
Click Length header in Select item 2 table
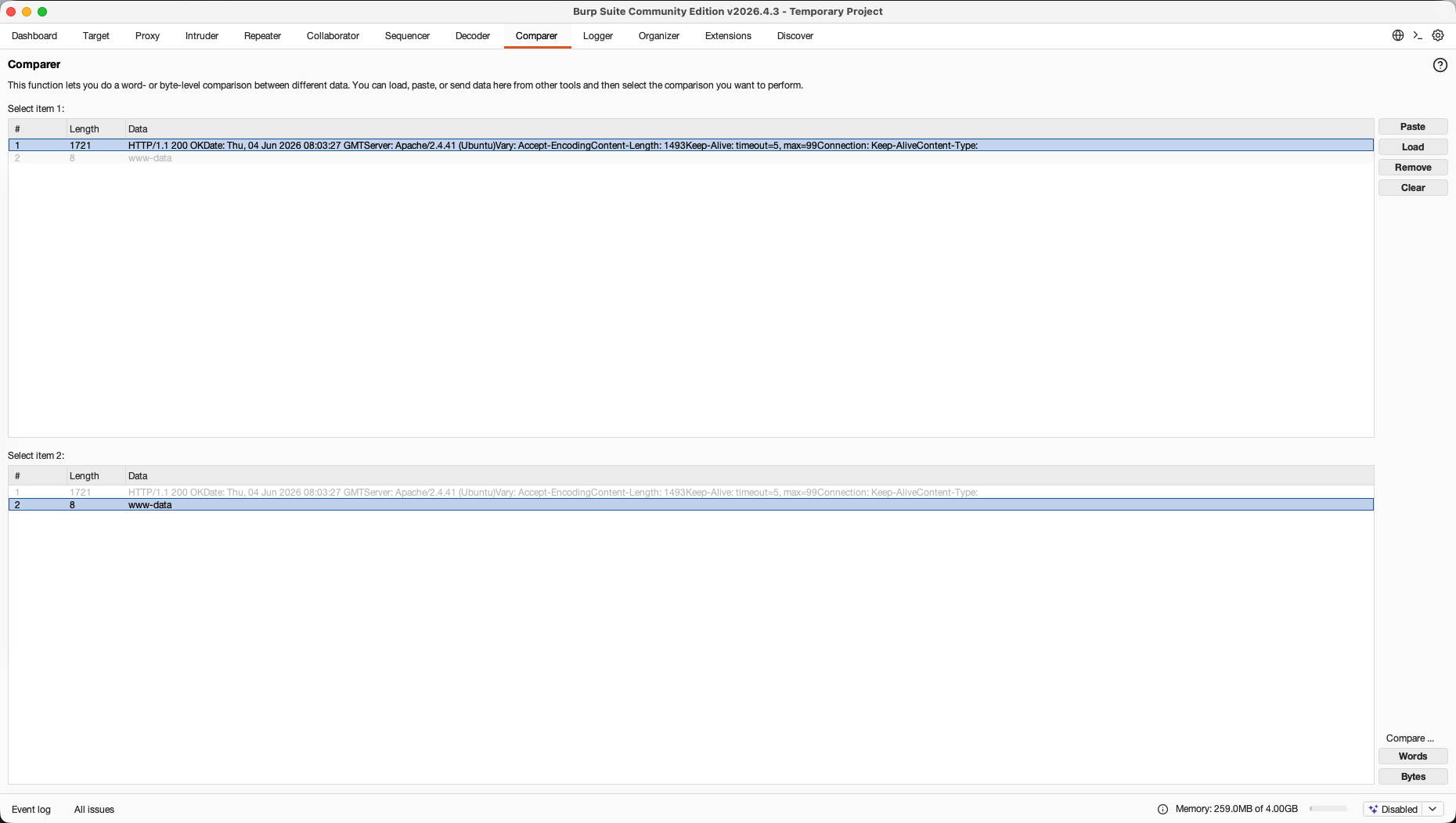coord(96,476)
